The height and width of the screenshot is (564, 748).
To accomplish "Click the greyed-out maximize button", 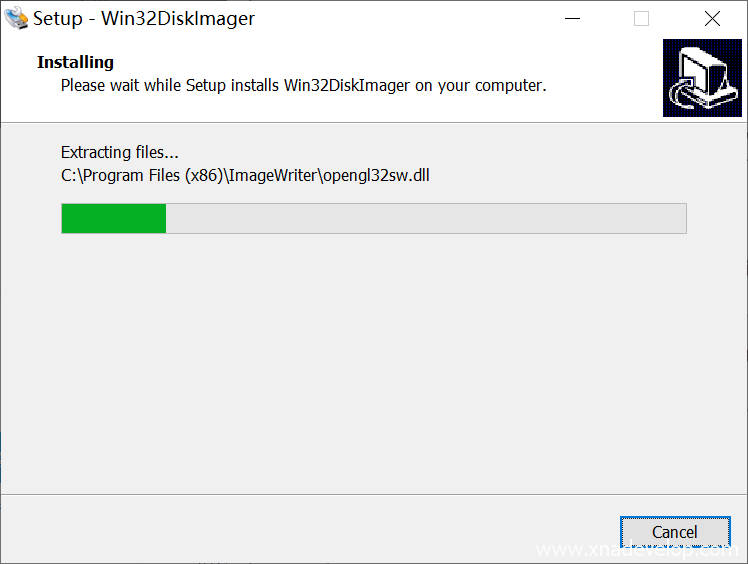I will pyautogui.click(x=641, y=19).
